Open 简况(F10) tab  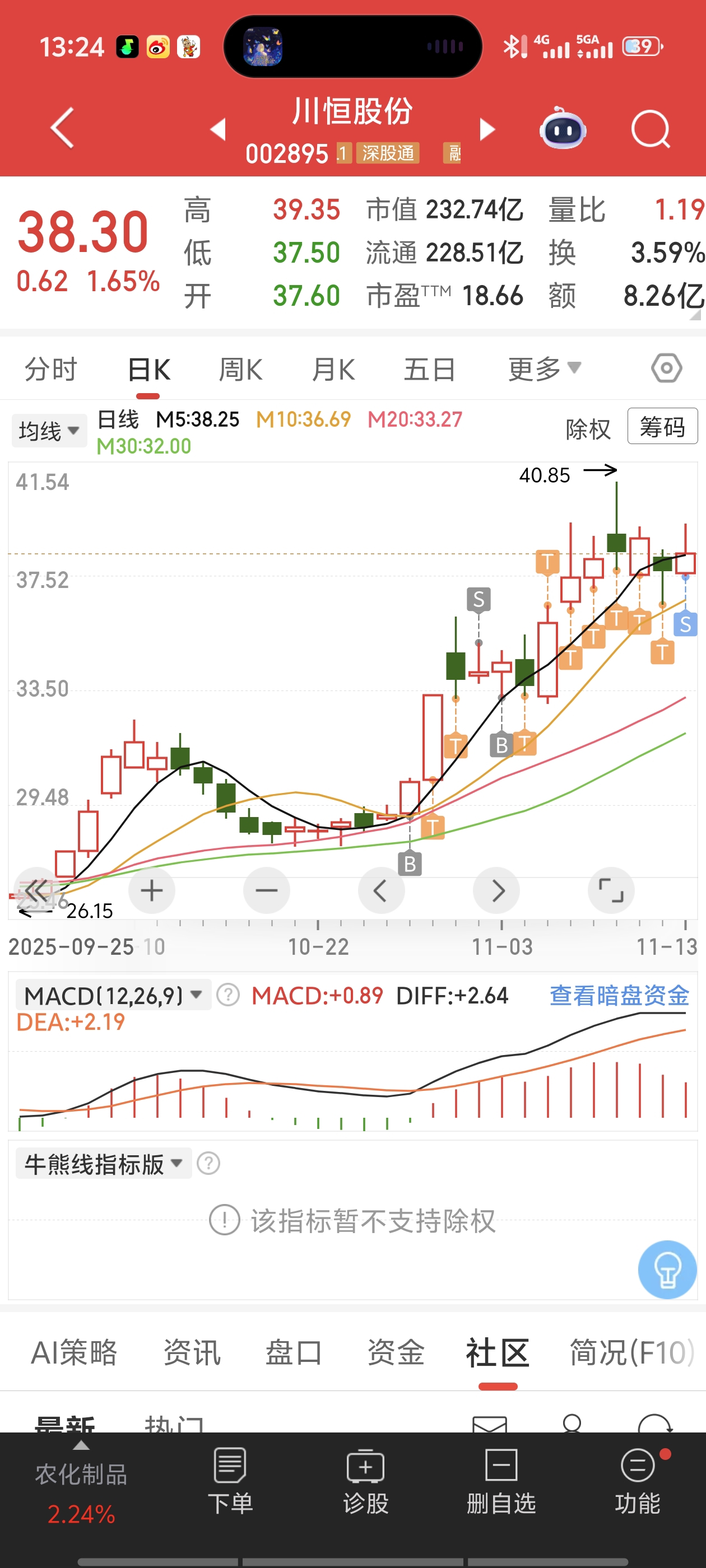(631, 1352)
